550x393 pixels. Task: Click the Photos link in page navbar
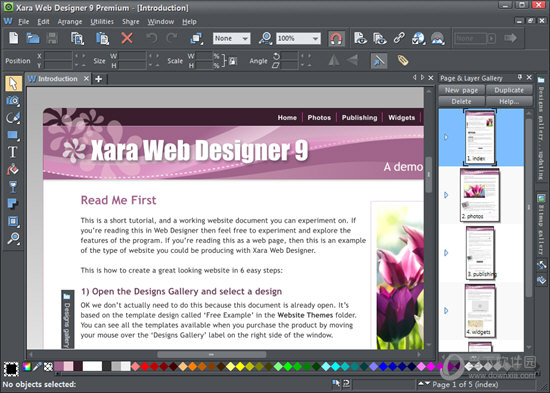point(319,118)
